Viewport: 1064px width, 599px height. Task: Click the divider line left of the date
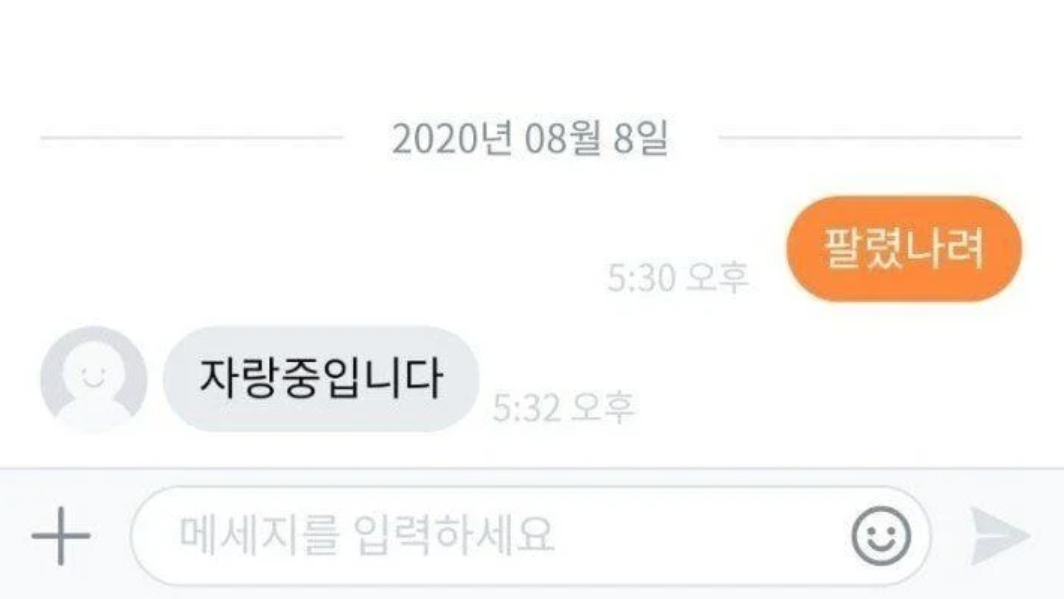(192, 138)
